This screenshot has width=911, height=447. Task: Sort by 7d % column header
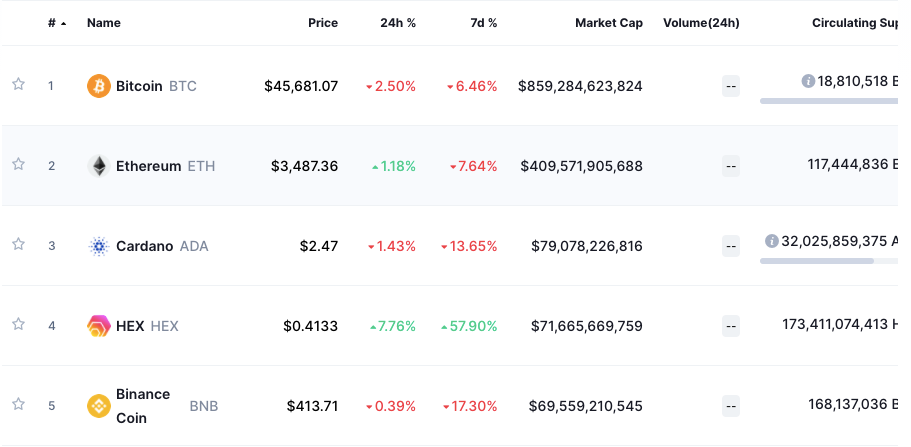[x=483, y=23]
